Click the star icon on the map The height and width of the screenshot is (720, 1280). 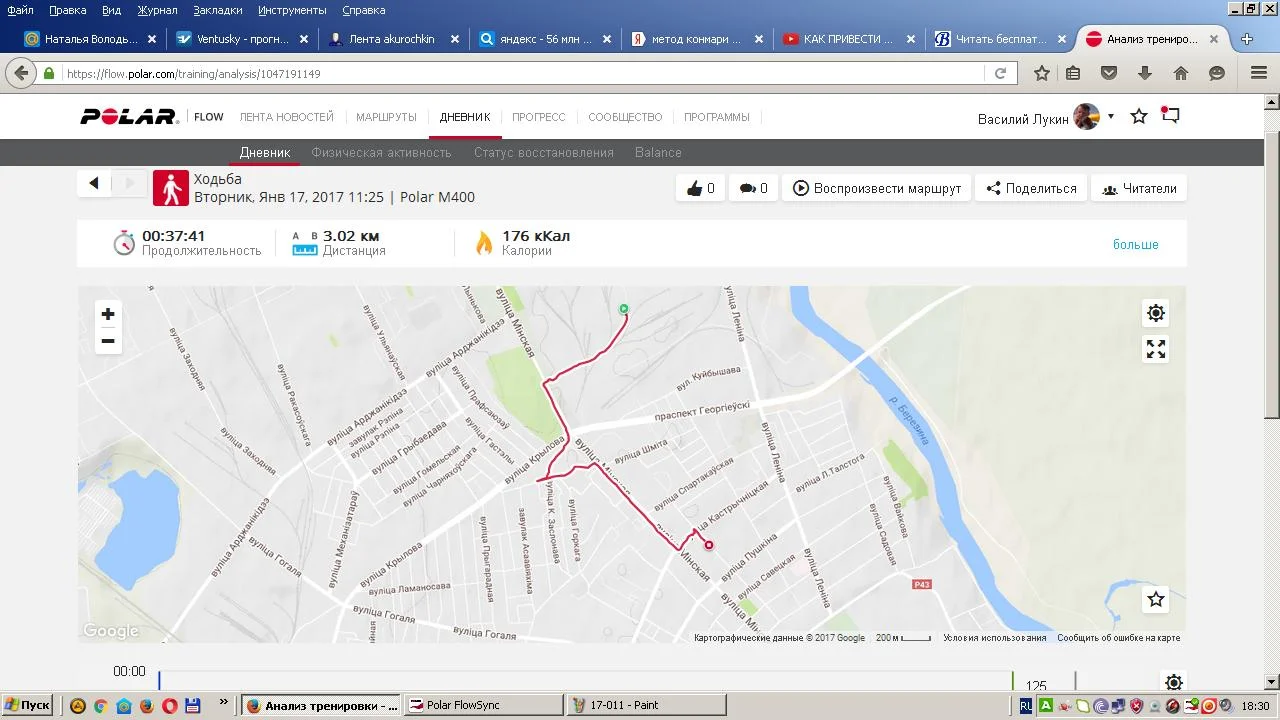[x=1156, y=599]
